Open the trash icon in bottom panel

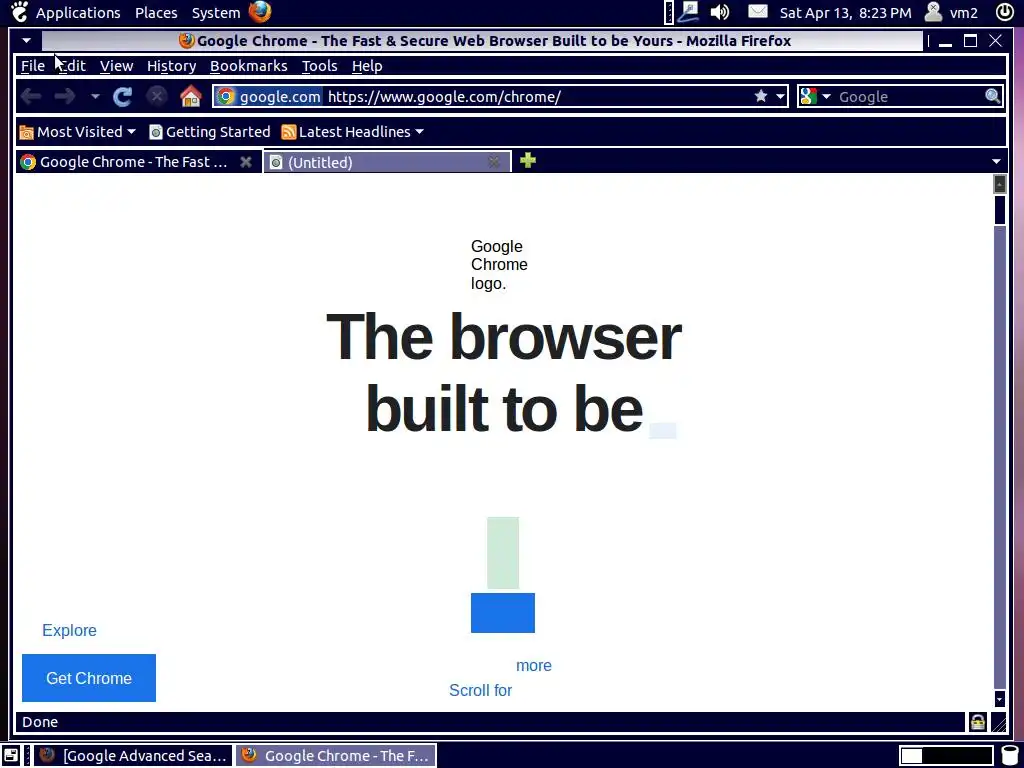tap(1010, 756)
